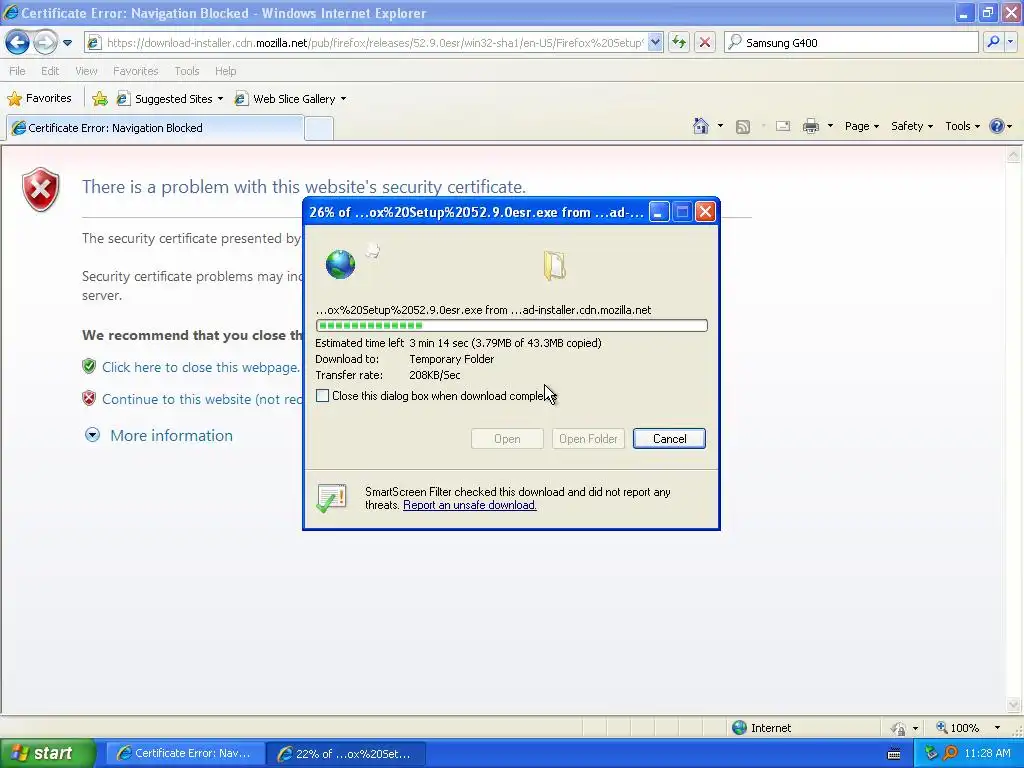The height and width of the screenshot is (768, 1024).
Task: Click the keyboard icon in taskbar
Action: (894, 754)
